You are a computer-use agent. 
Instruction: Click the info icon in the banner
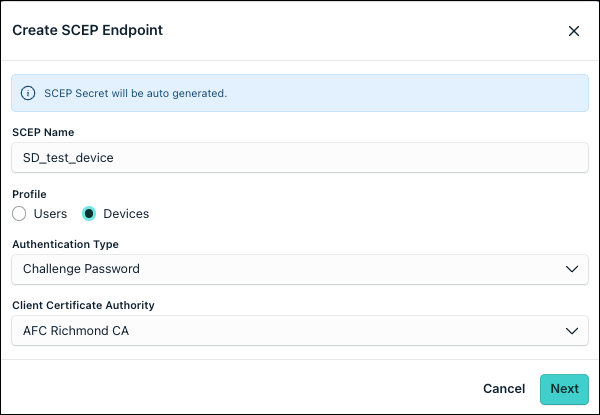tap(28, 93)
